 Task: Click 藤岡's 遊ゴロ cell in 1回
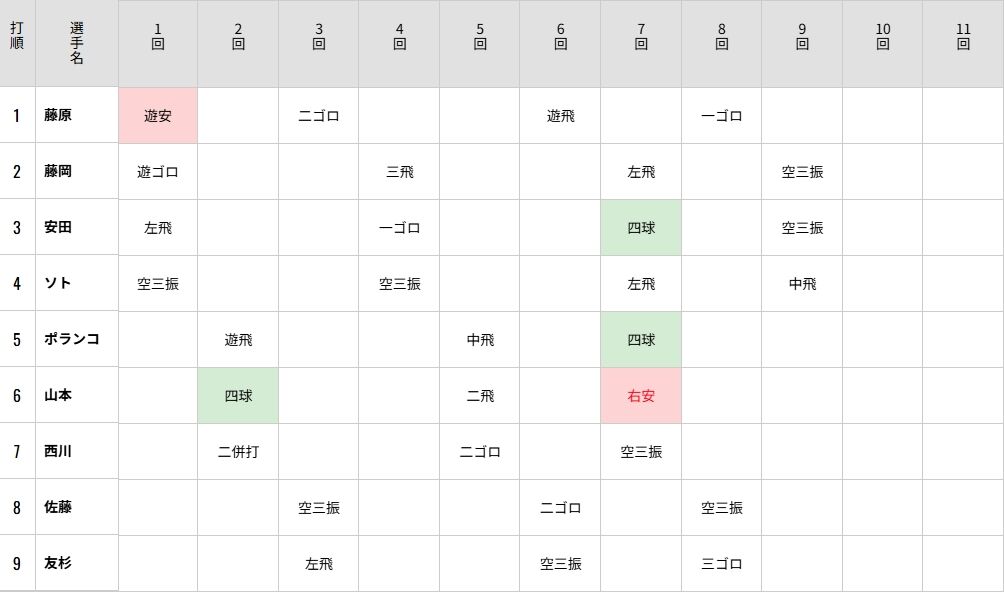click(x=158, y=171)
